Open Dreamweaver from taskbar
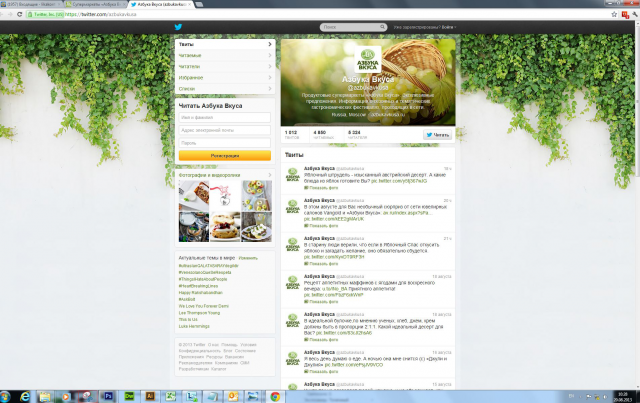 [129, 396]
